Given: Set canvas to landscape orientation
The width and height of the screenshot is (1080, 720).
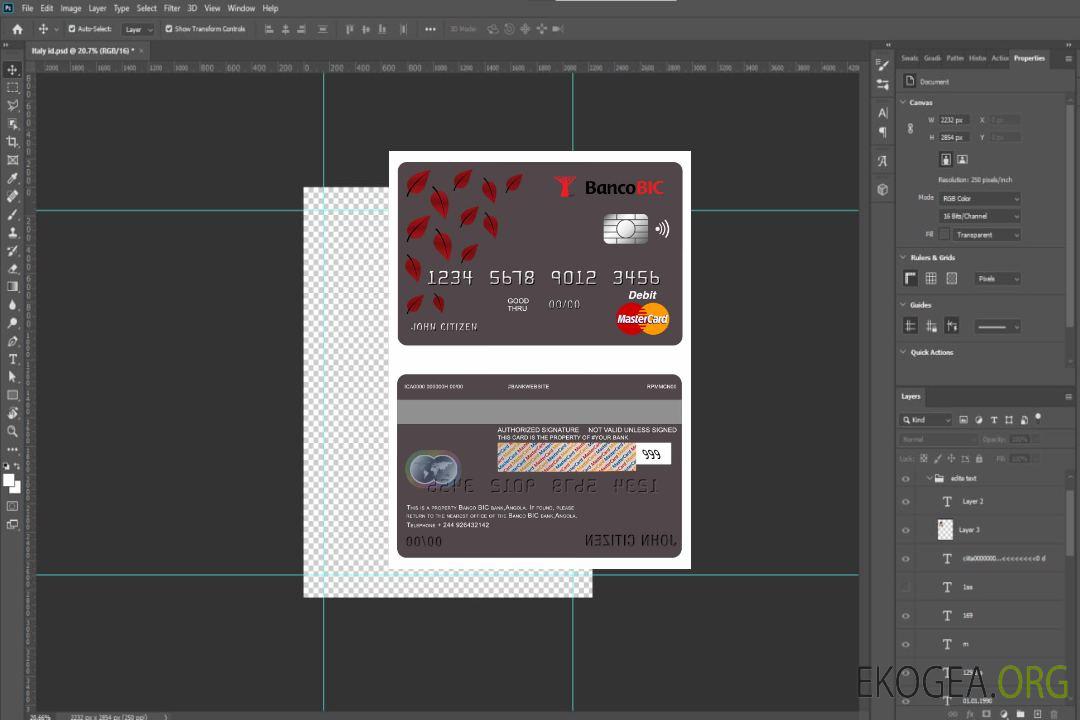Looking at the screenshot, I should pyautogui.click(x=962, y=159).
